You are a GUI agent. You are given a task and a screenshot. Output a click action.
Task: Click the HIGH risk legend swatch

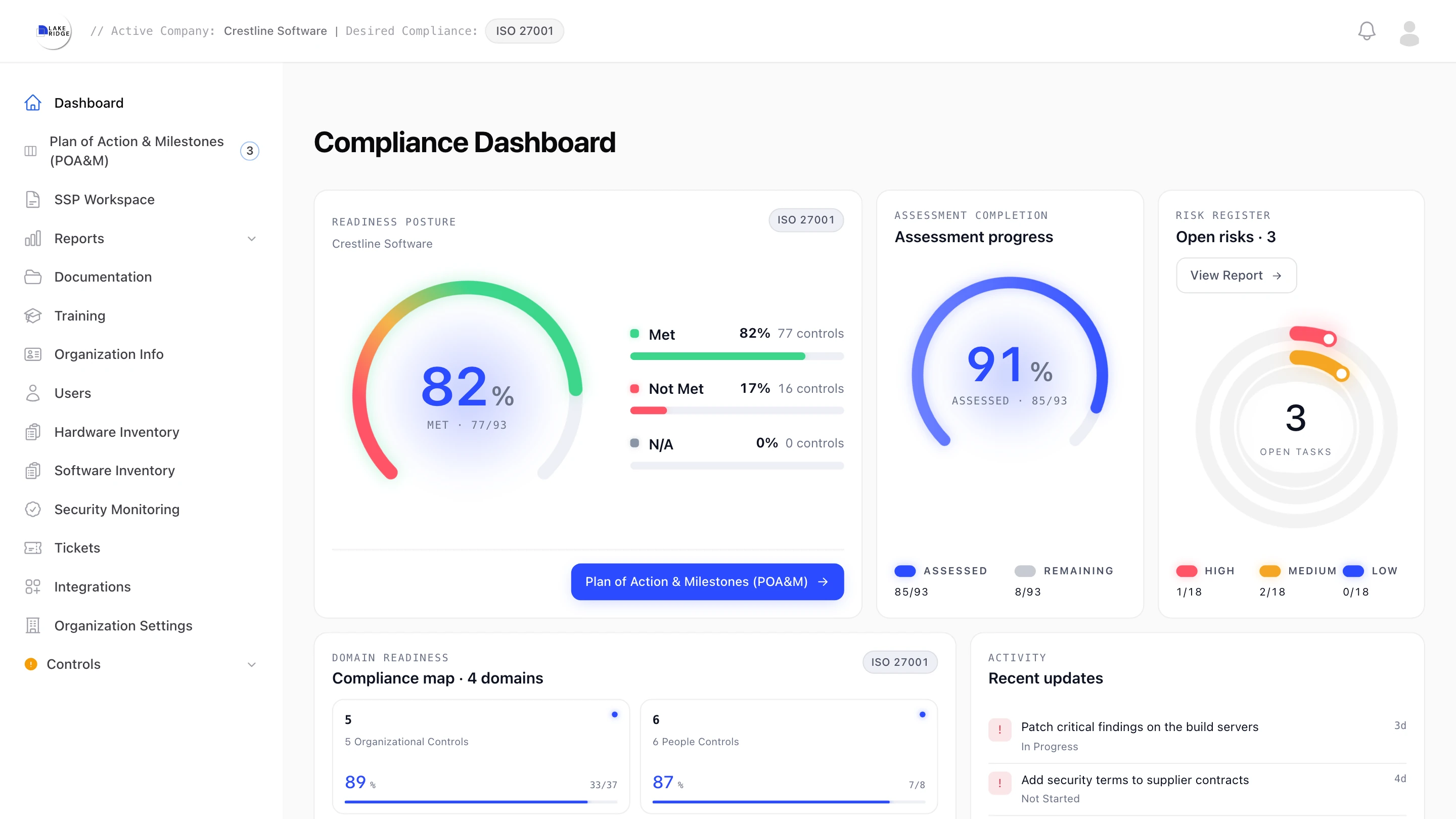click(1187, 571)
